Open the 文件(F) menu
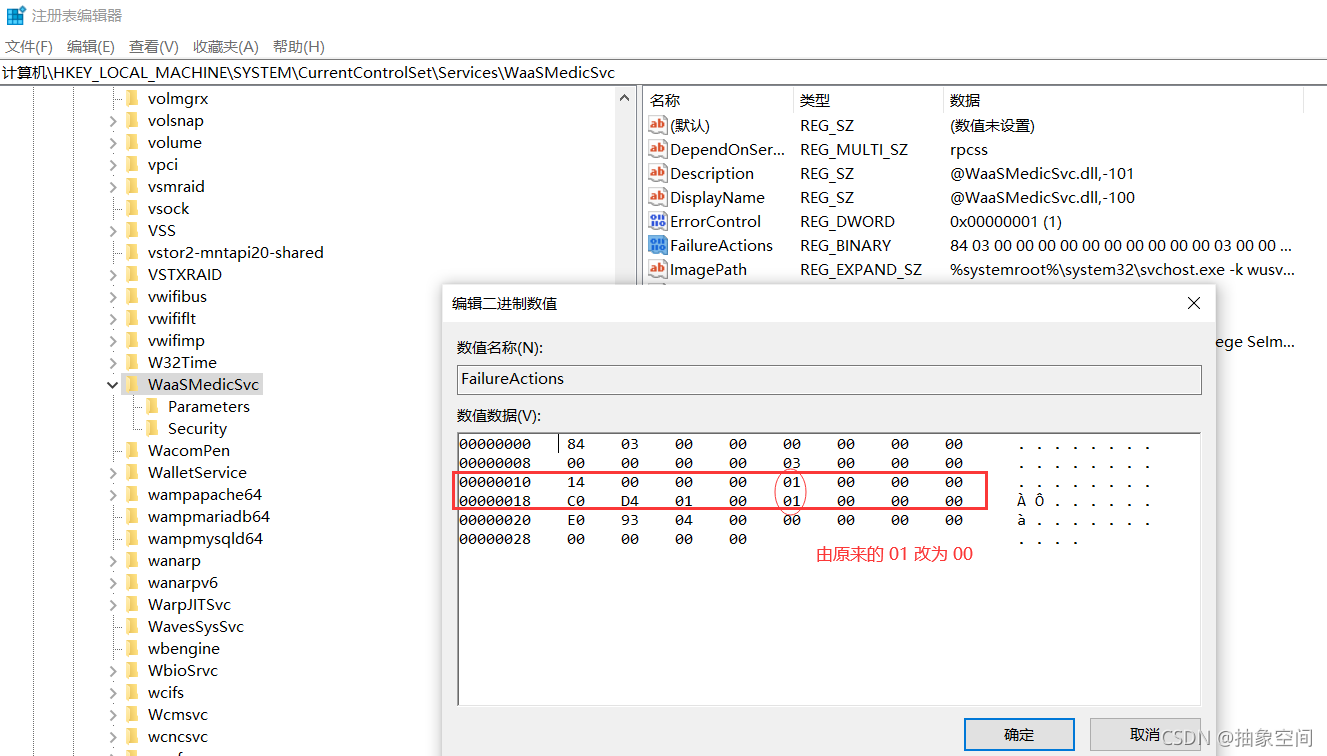Viewport: 1327px width, 756px height. point(29,47)
